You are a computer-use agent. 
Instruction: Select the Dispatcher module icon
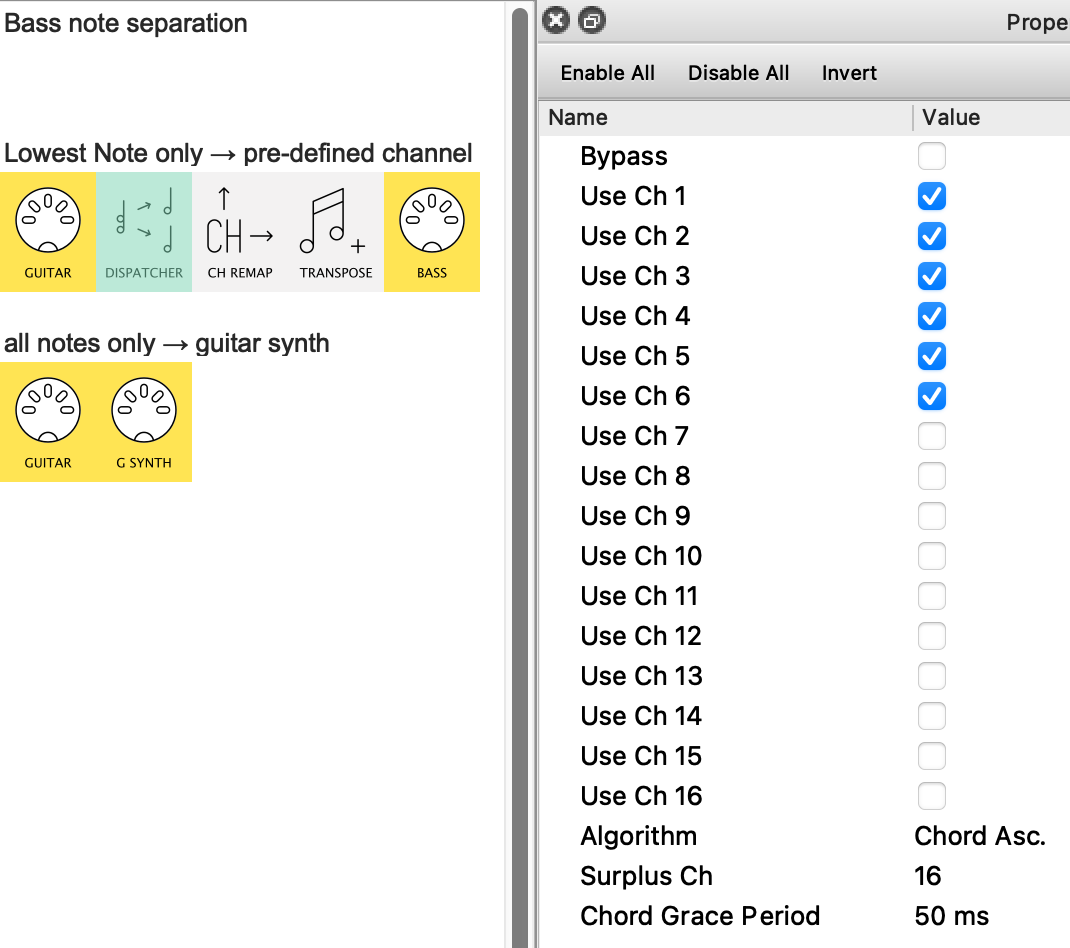tap(144, 232)
